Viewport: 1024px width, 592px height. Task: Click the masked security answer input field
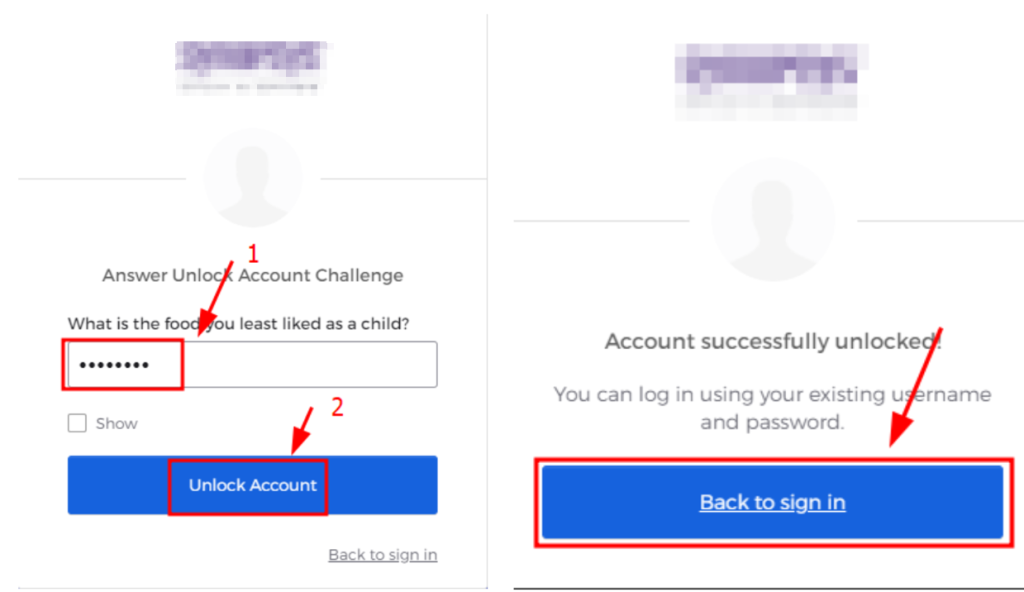[252, 365]
